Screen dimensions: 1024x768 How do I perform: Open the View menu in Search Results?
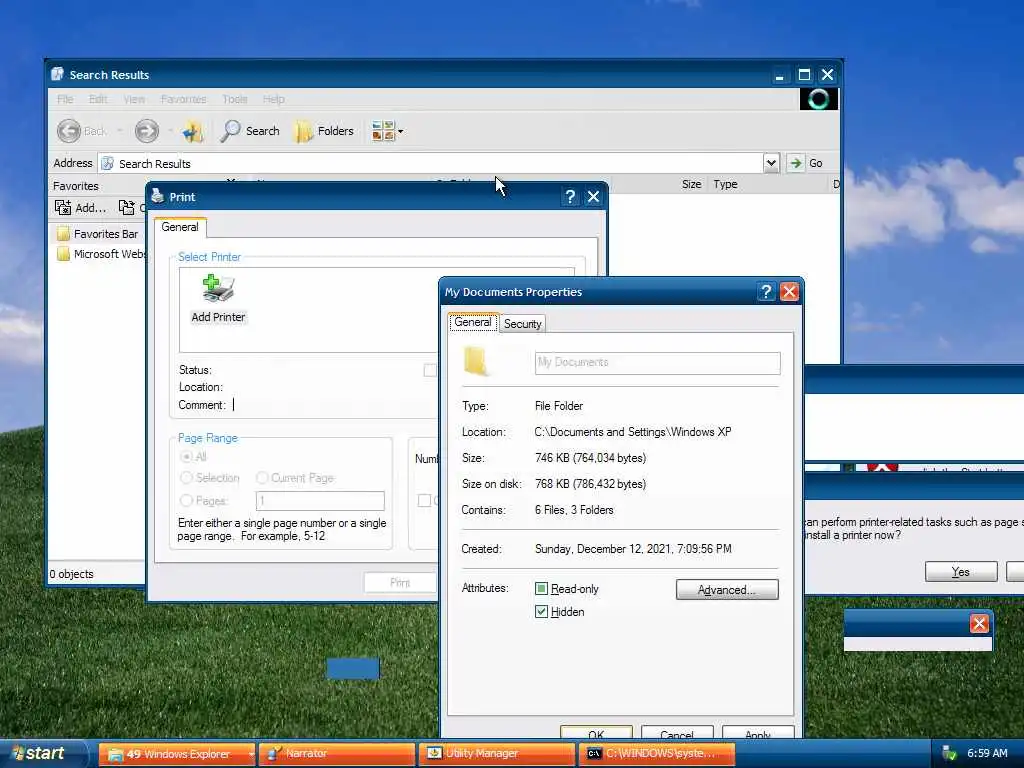pyautogui.click(x=134, y=99)
